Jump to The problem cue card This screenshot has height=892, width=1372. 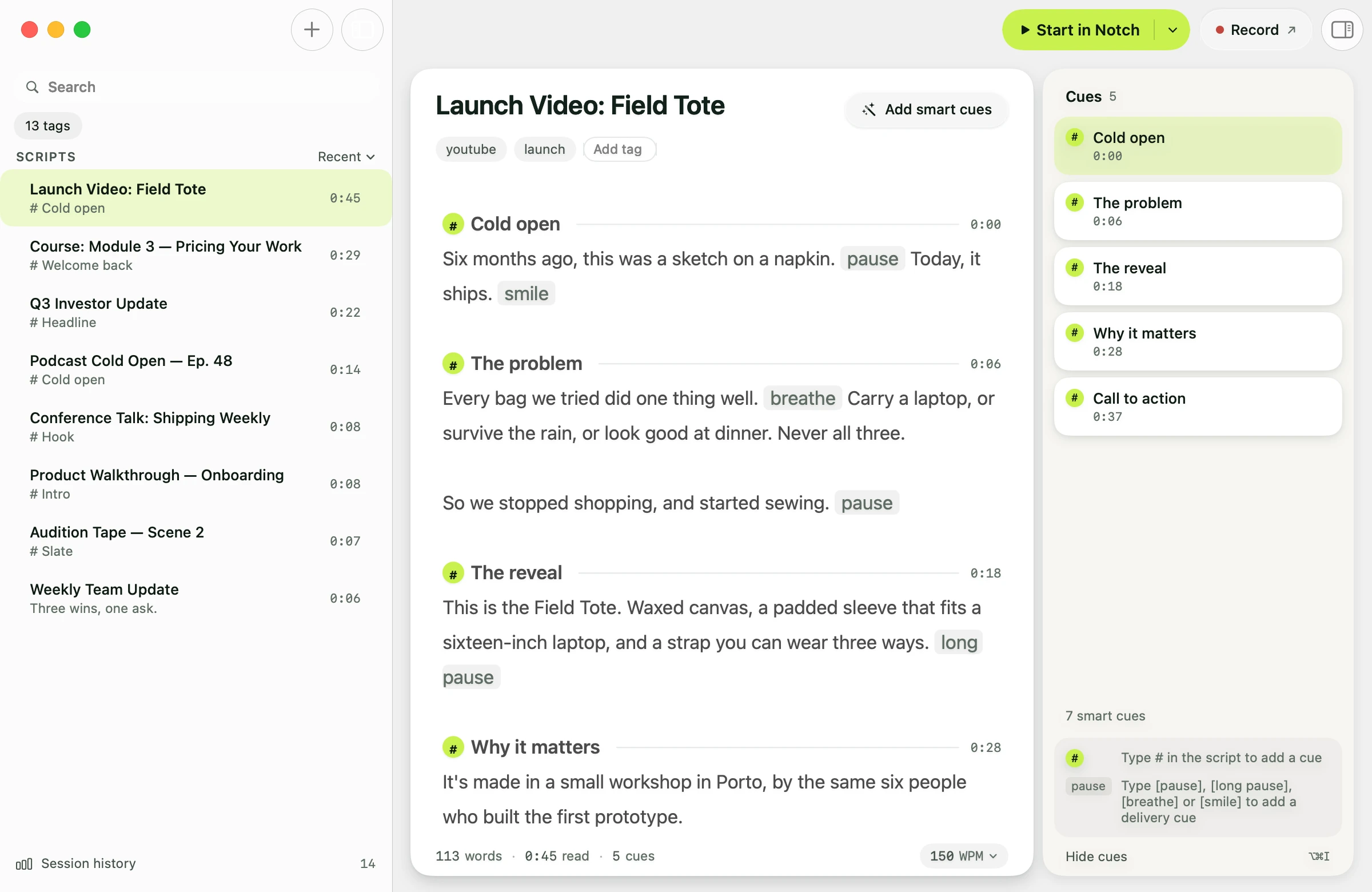click(x=1197, y=211)
